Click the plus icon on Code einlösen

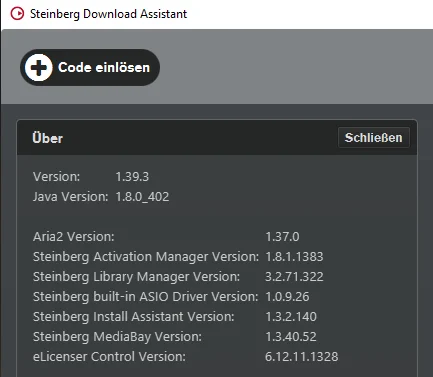(x=39, y=68)
